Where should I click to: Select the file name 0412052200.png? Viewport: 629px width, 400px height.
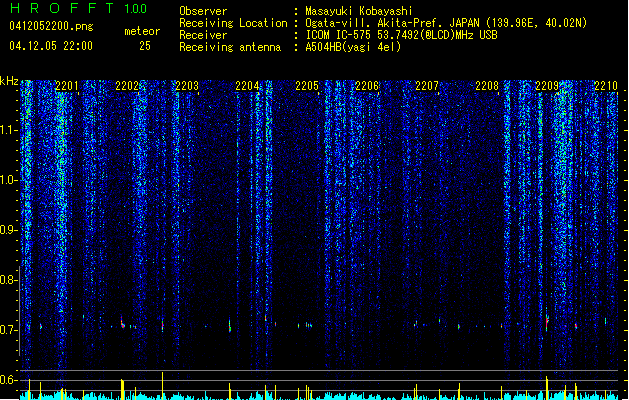51,27
